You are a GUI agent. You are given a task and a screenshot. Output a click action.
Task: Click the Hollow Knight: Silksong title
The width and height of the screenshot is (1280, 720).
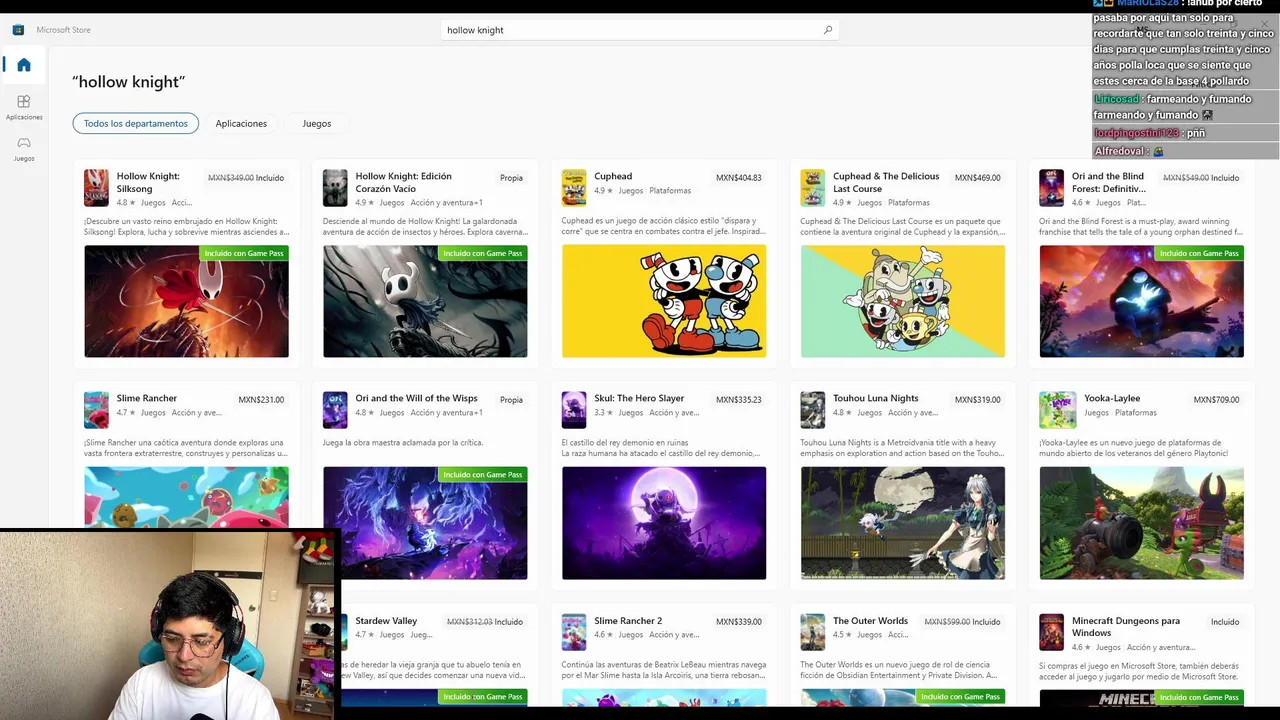148,182
